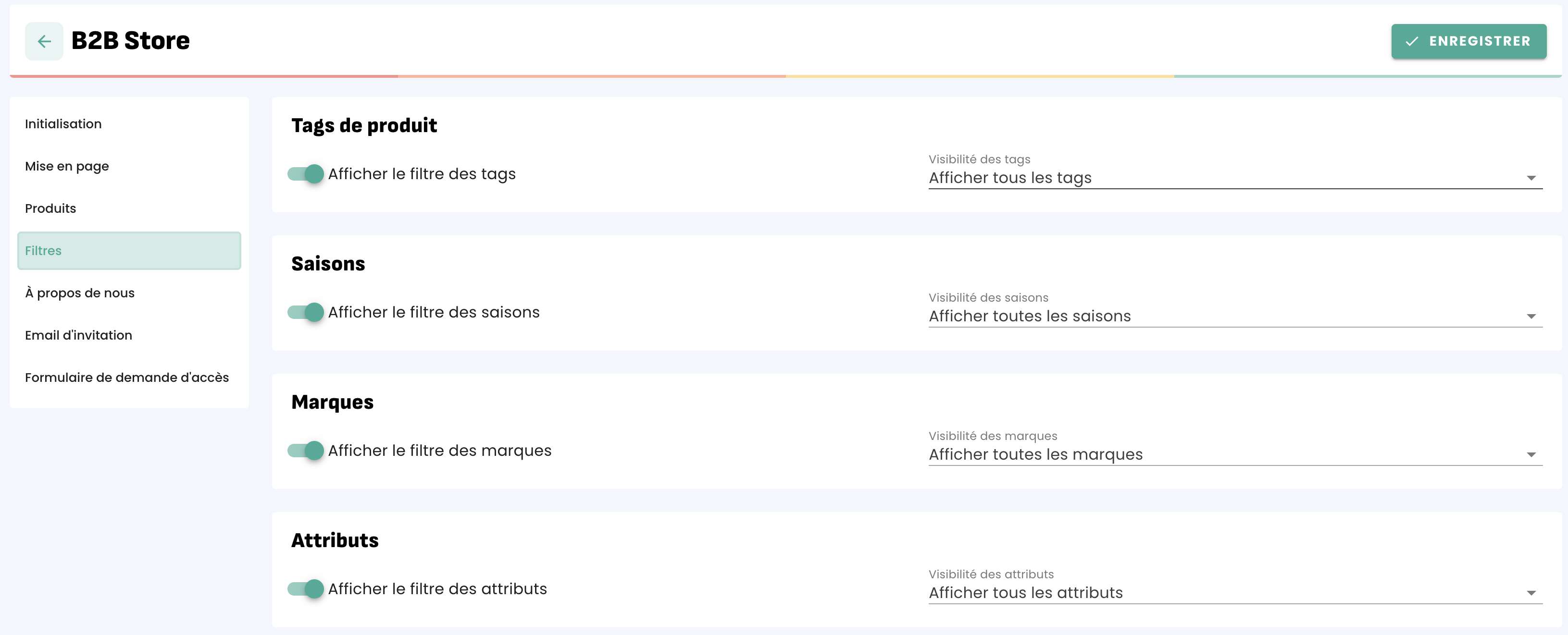1568x635 pixels.
Task: Select the Filtres sidebar item
Action: point(129,251)
